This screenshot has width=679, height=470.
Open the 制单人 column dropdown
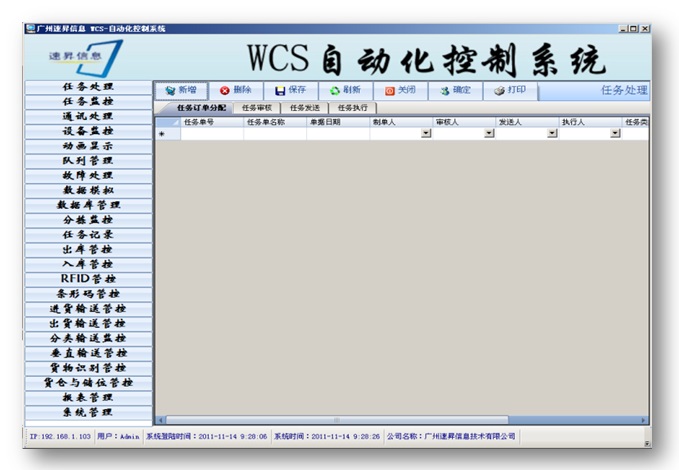[x=426, y=133]
